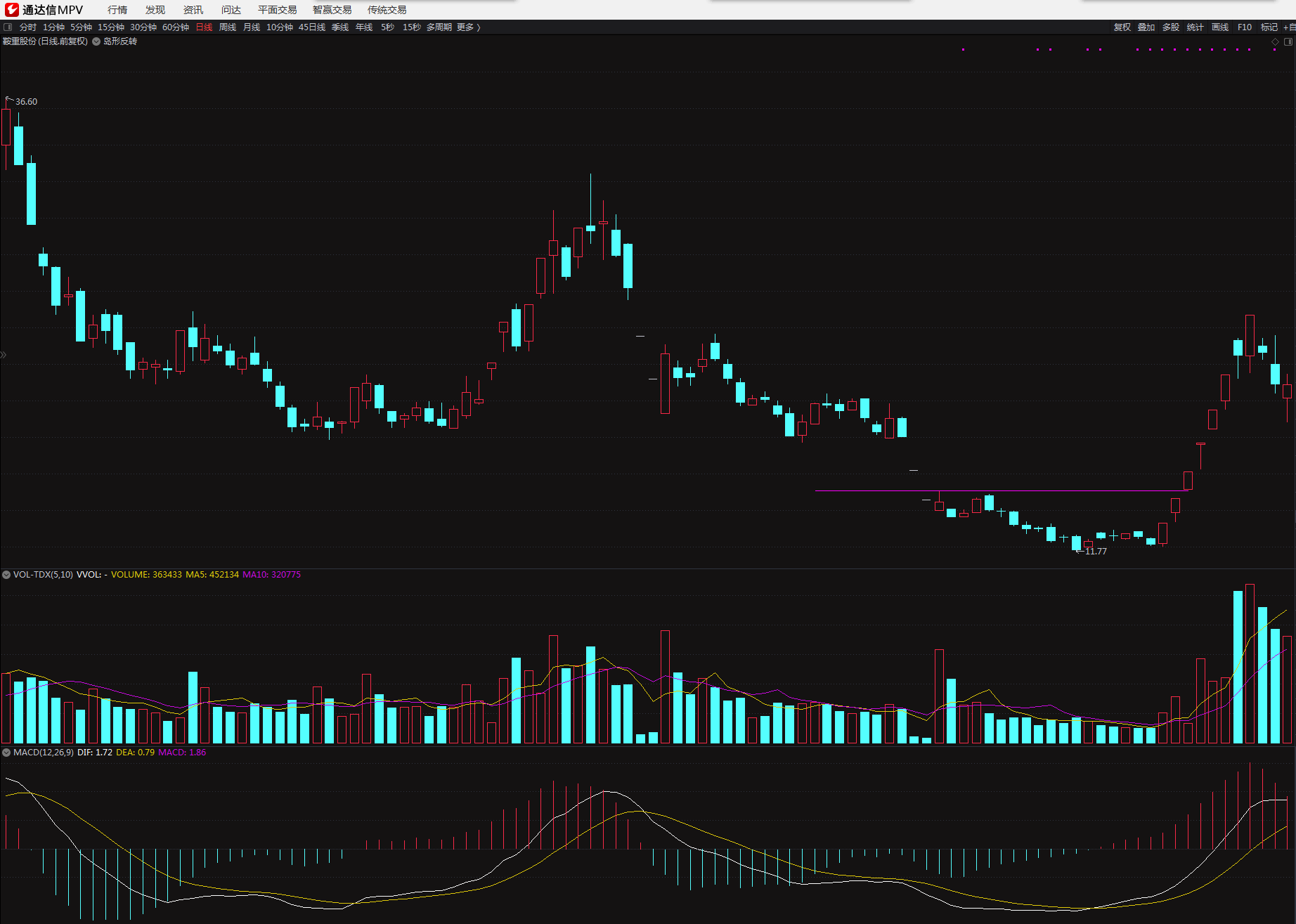Click the VOLUME: 363433 value
1296x924 pixels.
(x=146, y=575)
